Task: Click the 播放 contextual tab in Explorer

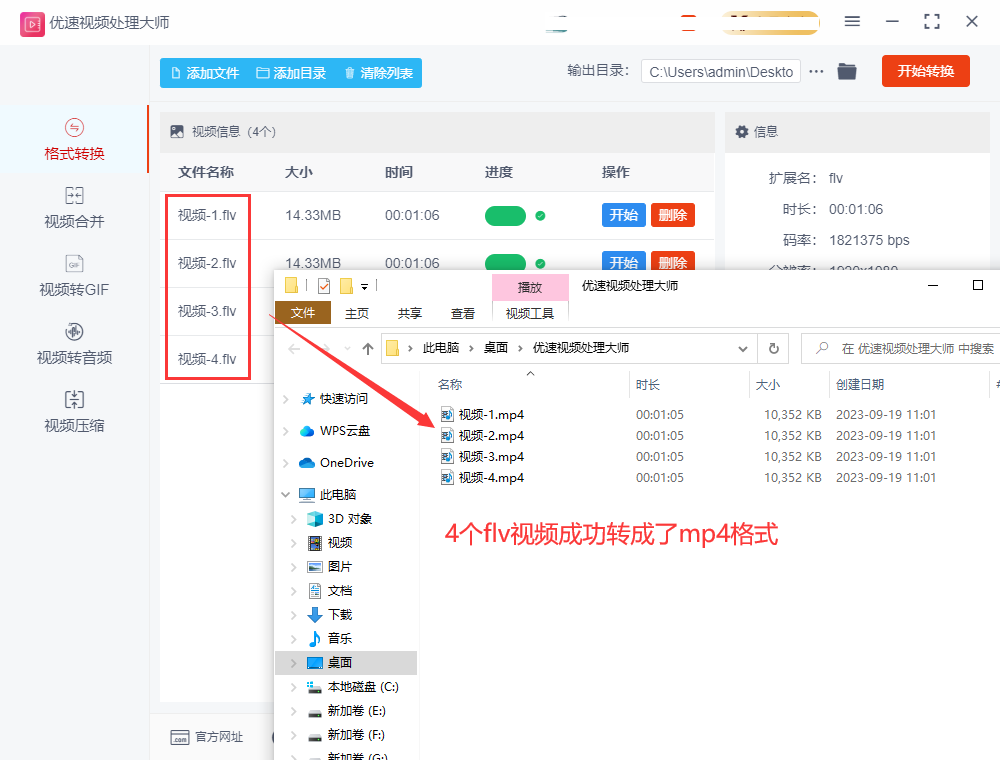Action: [x=530, y=288]
